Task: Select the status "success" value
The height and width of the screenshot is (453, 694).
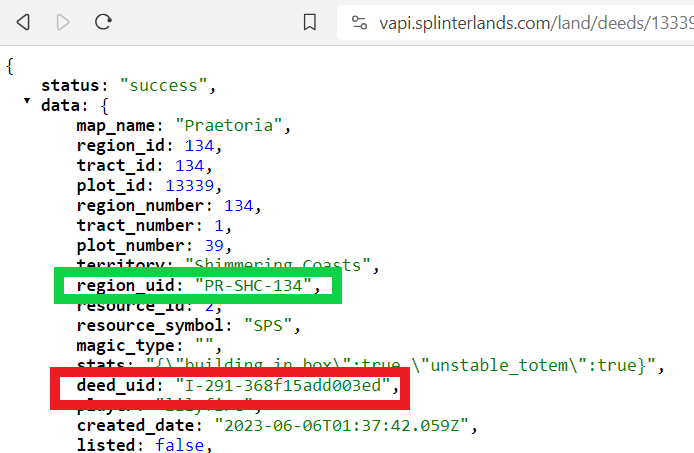Action: 163,85
